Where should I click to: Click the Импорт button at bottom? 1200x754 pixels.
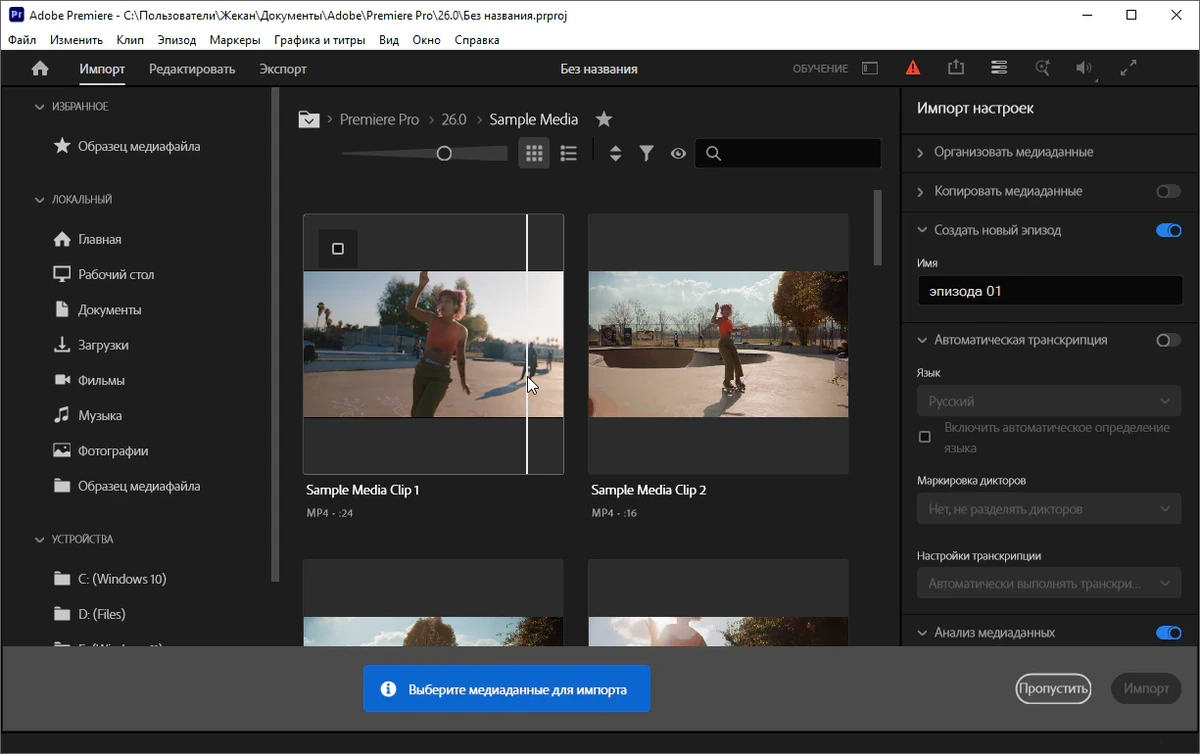1146,688
